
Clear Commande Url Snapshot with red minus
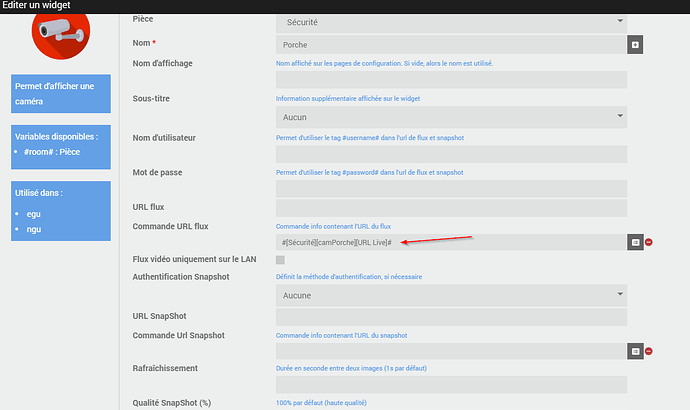(x=649, y=351)
